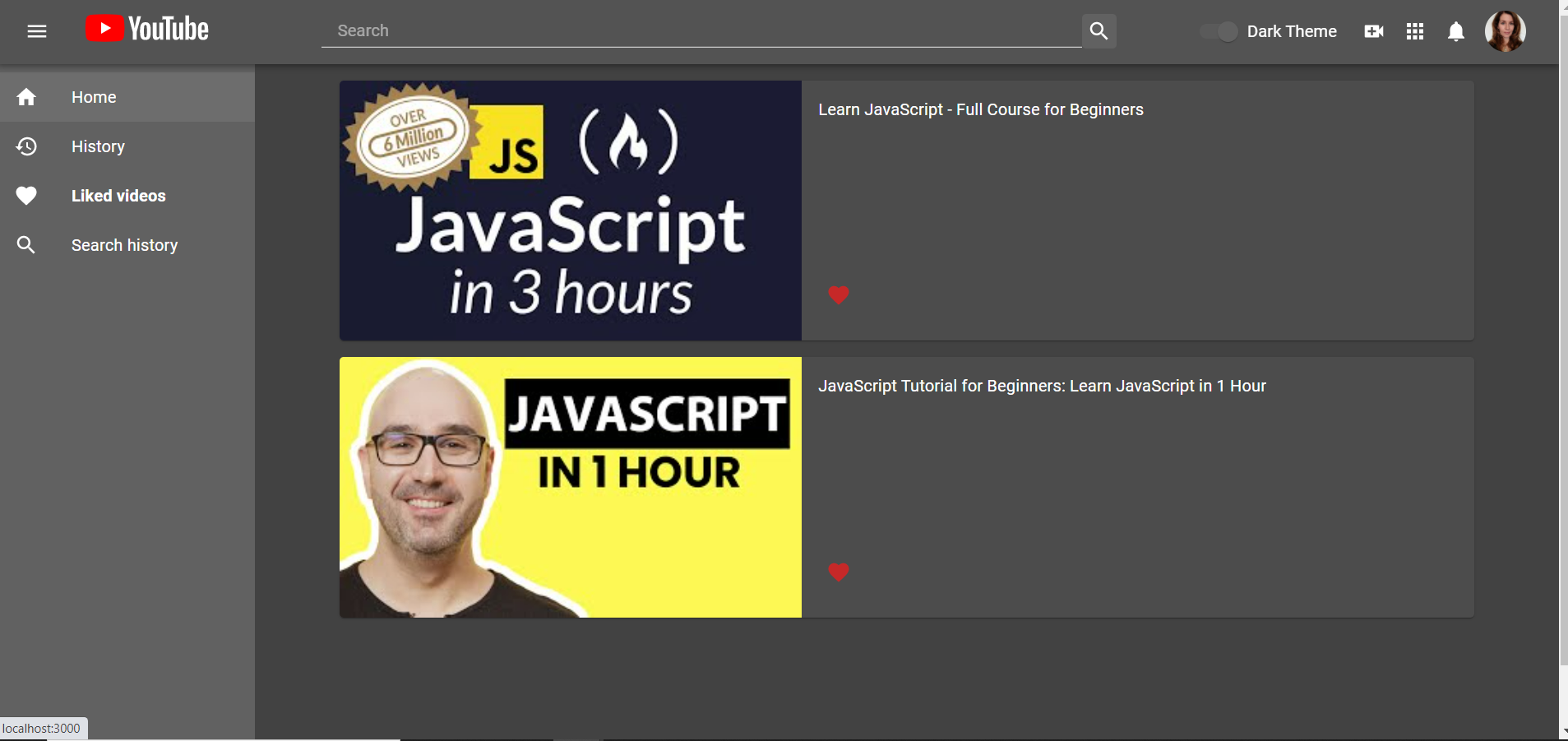The width and height of the screenshot is (1568, 741).
Task: Click the search magnifier icon
Action: [x=1099, y=30]
